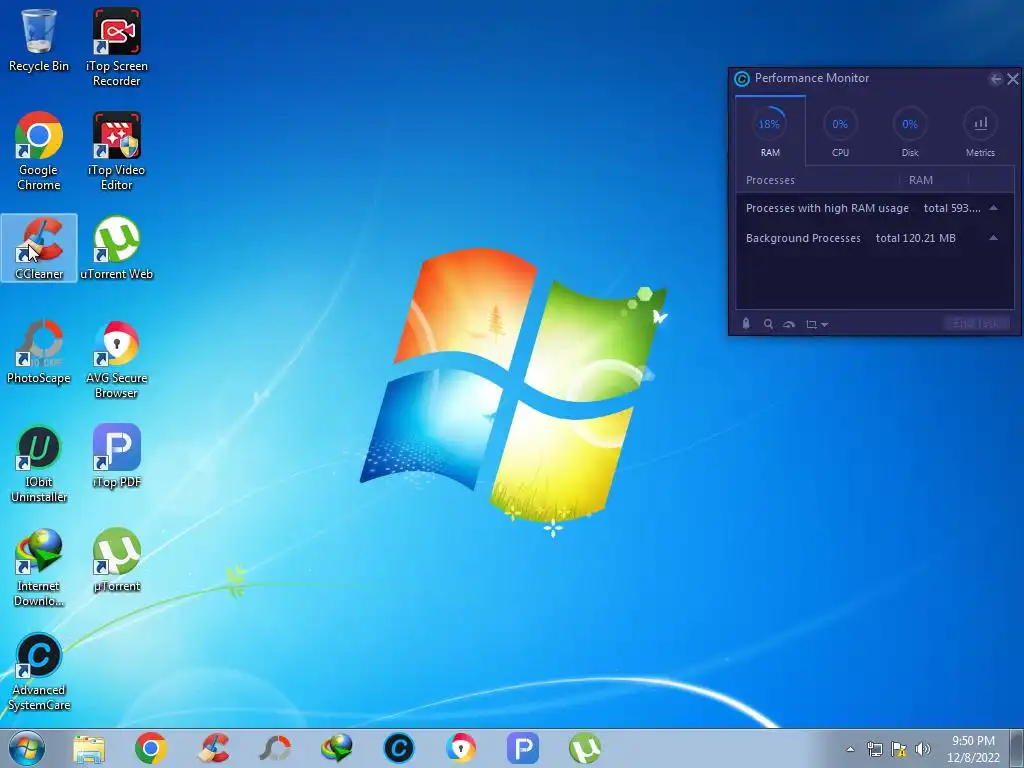
Task: Select iTop Screen Recorder desktop shortcut
Action: click(116, 47)
